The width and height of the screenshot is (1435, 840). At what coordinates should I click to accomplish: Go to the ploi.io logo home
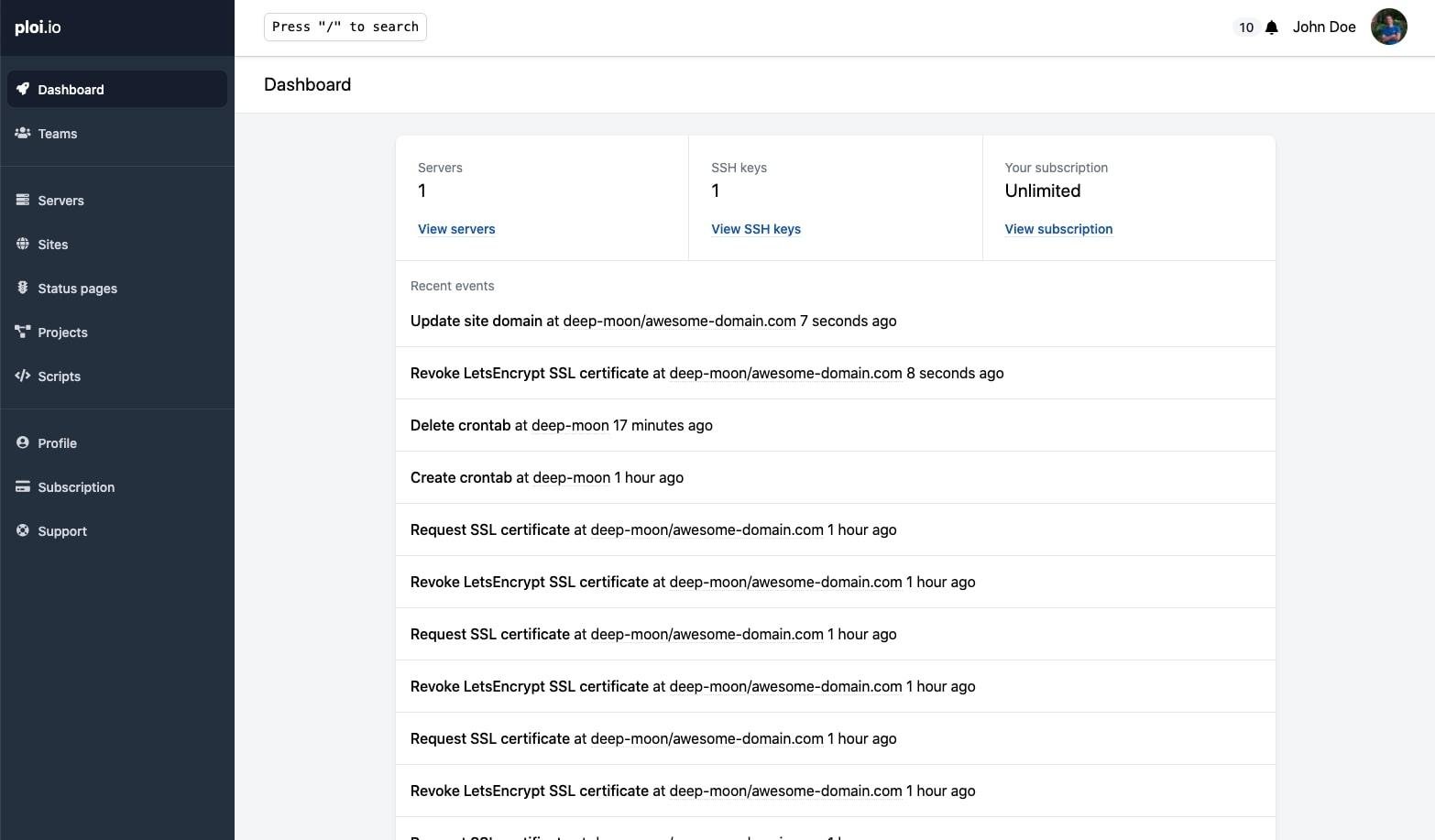tap(38, 27)
